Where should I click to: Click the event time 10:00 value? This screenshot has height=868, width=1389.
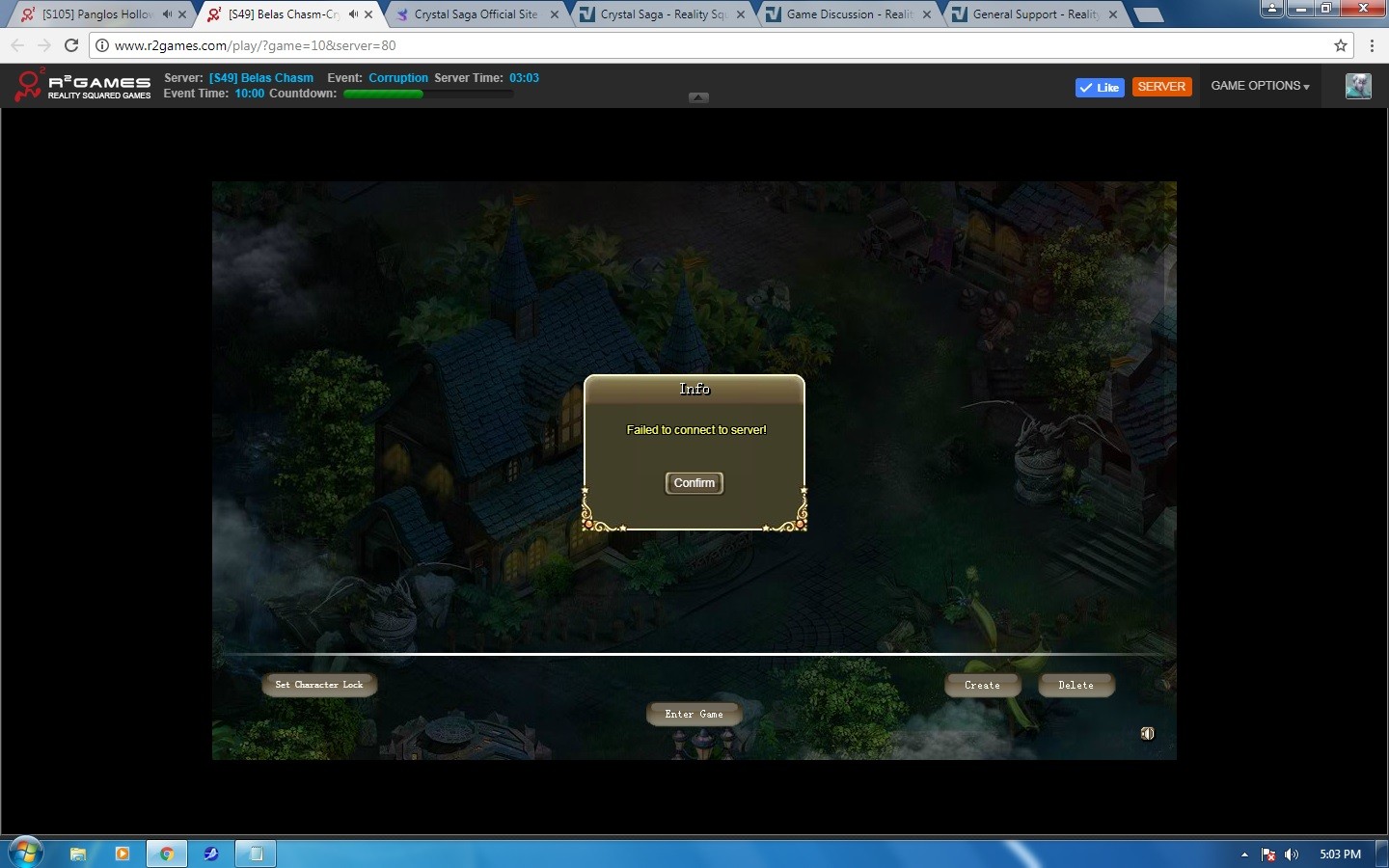(250, 94)
